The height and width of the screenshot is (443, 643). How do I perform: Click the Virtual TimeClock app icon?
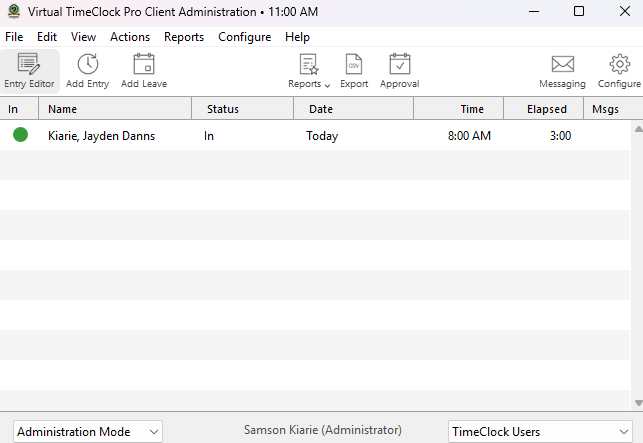(14, 11)
